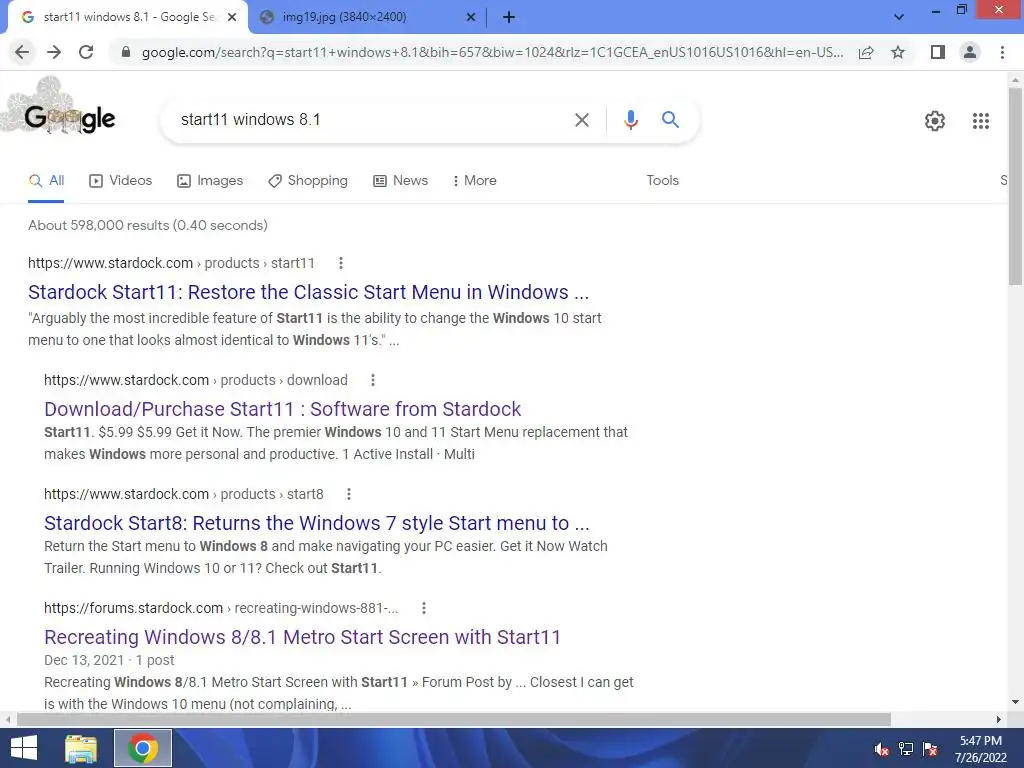
Task: Click the Google doodle logo
Action: [60, 108]
